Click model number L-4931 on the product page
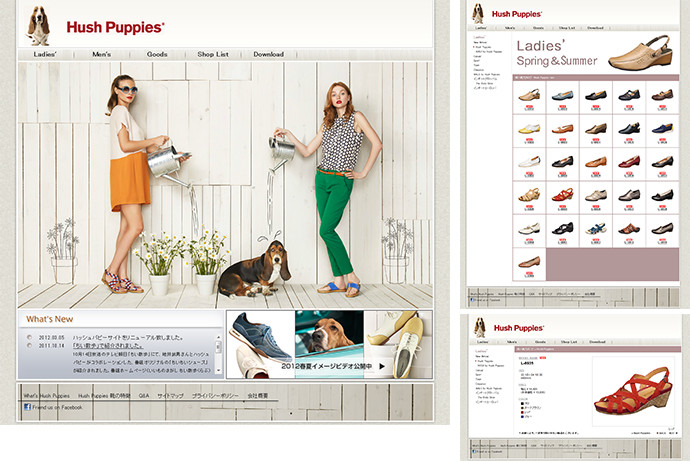Viewport: 690px width, 461px height. [x=527, y=363]
